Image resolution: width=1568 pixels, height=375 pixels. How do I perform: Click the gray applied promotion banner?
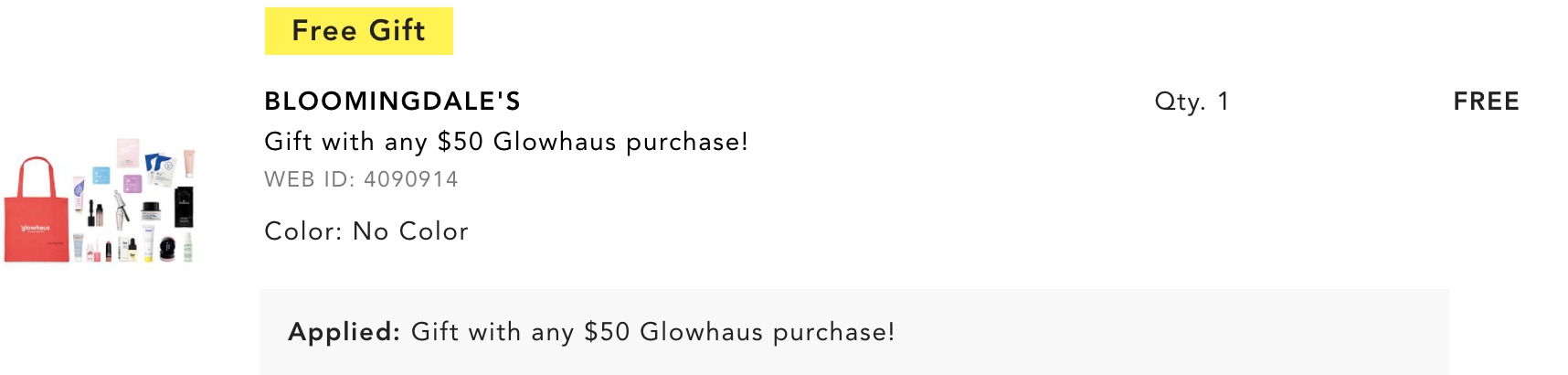coord(854,332)
